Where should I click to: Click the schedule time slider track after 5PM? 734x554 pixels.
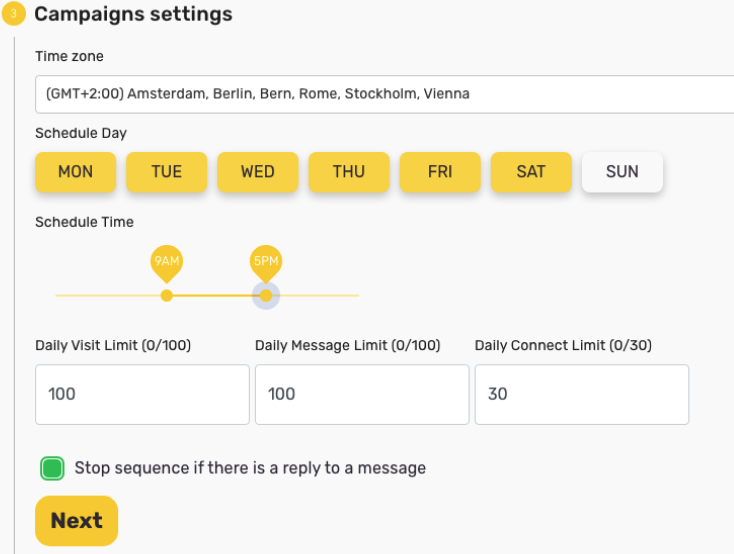tap(320, 295)
